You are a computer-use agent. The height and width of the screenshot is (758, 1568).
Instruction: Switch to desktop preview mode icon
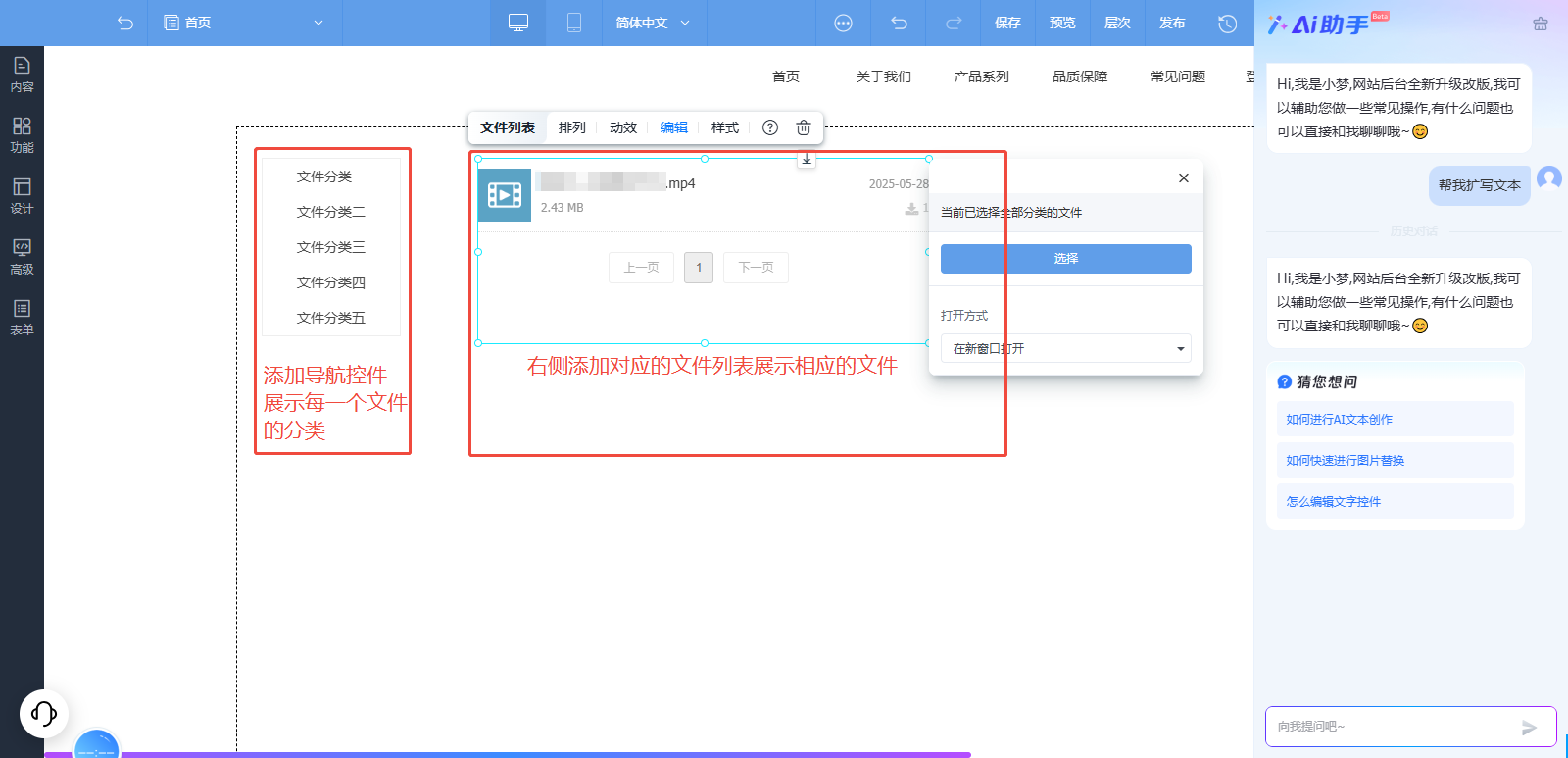[518, 23]
